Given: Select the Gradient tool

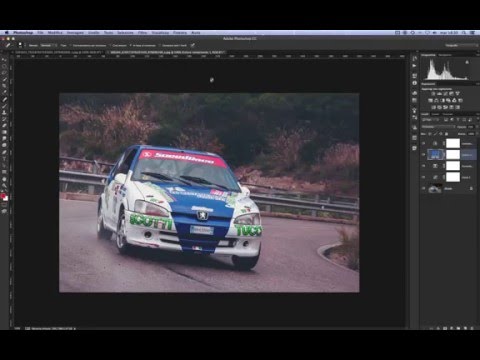Looking at the screenshot, I should pyautogui.click(x=4, y=132).
